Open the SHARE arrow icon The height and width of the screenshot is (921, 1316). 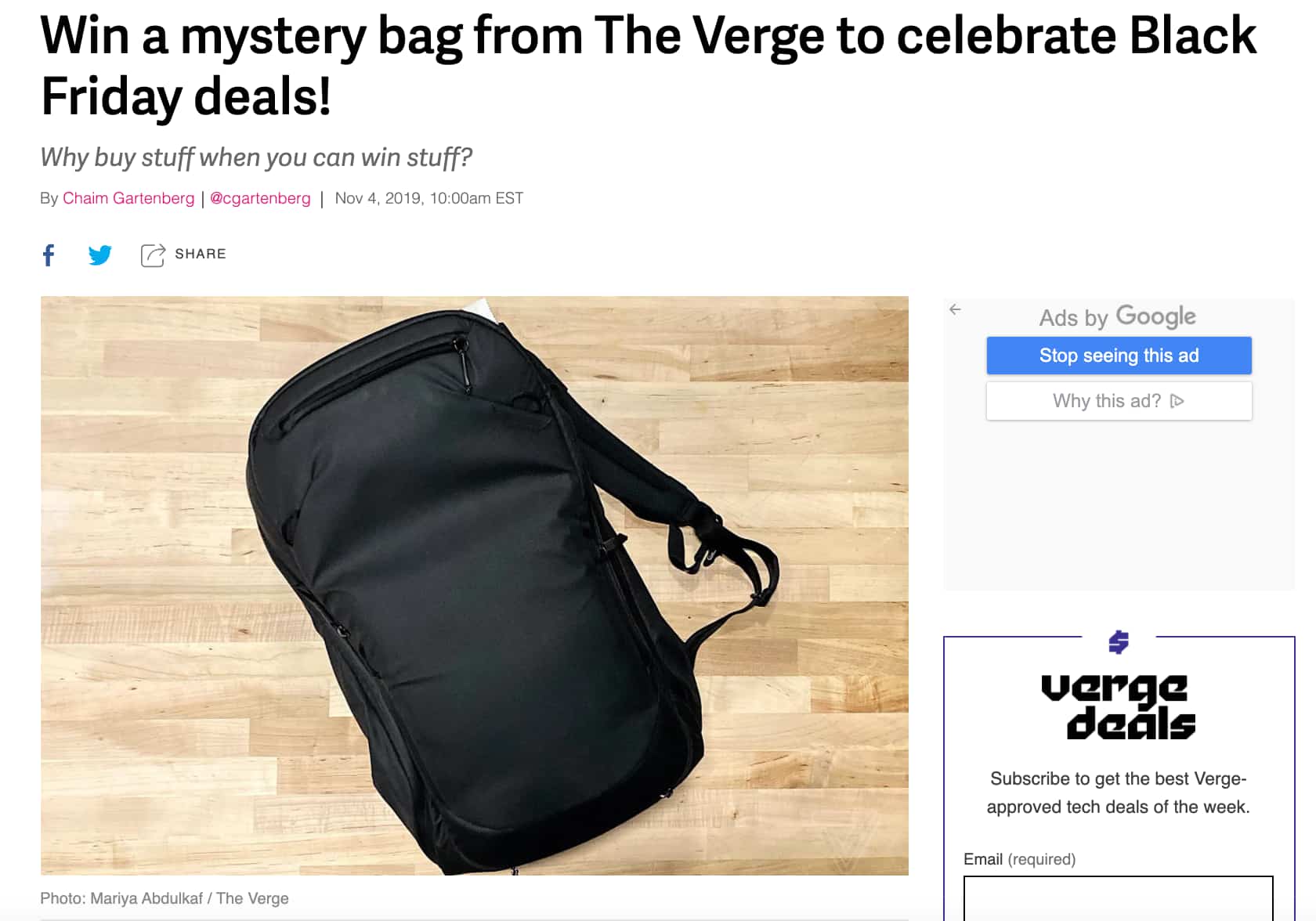[x=153, y=255]
